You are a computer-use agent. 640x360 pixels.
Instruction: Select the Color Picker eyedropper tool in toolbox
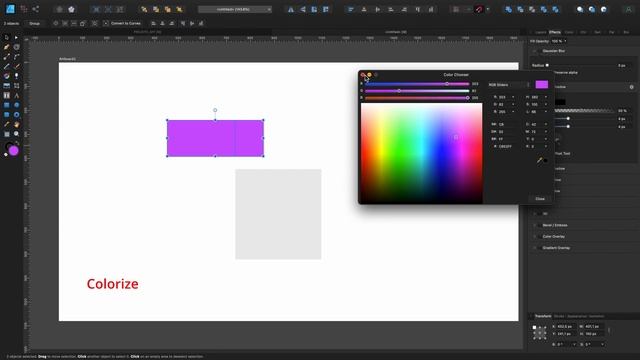(7, 124)
